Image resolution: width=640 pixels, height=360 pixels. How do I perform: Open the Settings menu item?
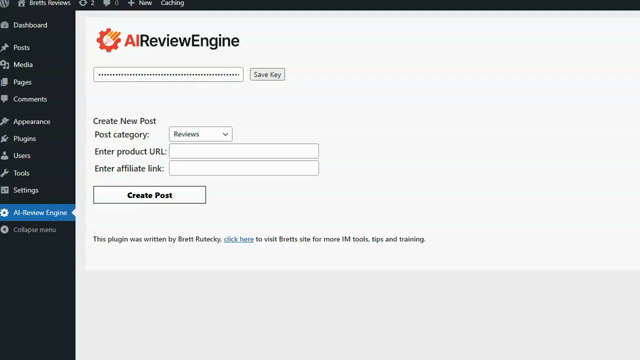click(26, 190)
